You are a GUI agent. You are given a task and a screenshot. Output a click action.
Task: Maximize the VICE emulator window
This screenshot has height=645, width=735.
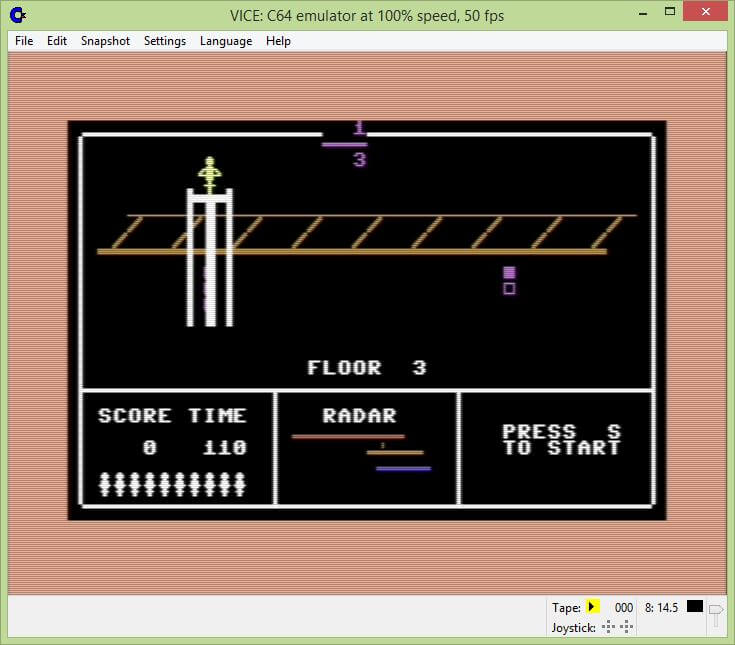click(670, 12)
